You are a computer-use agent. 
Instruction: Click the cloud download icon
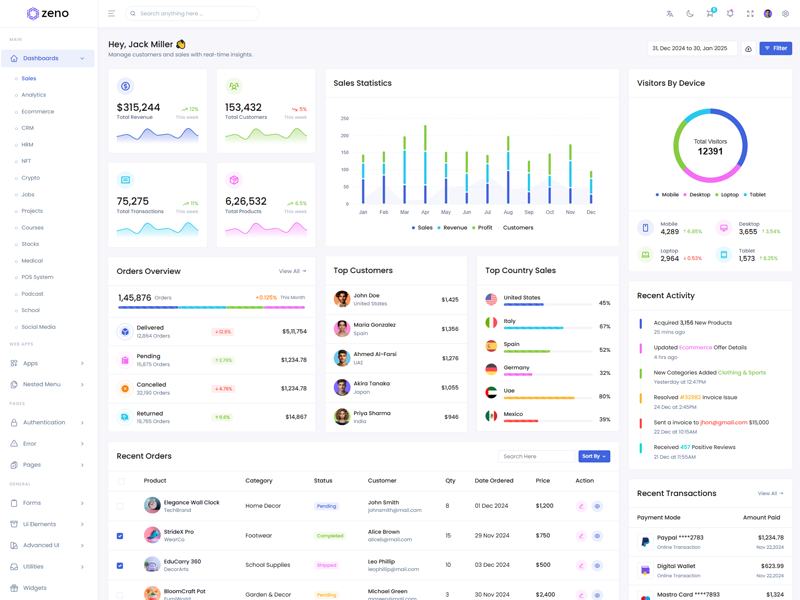(748, 49)
